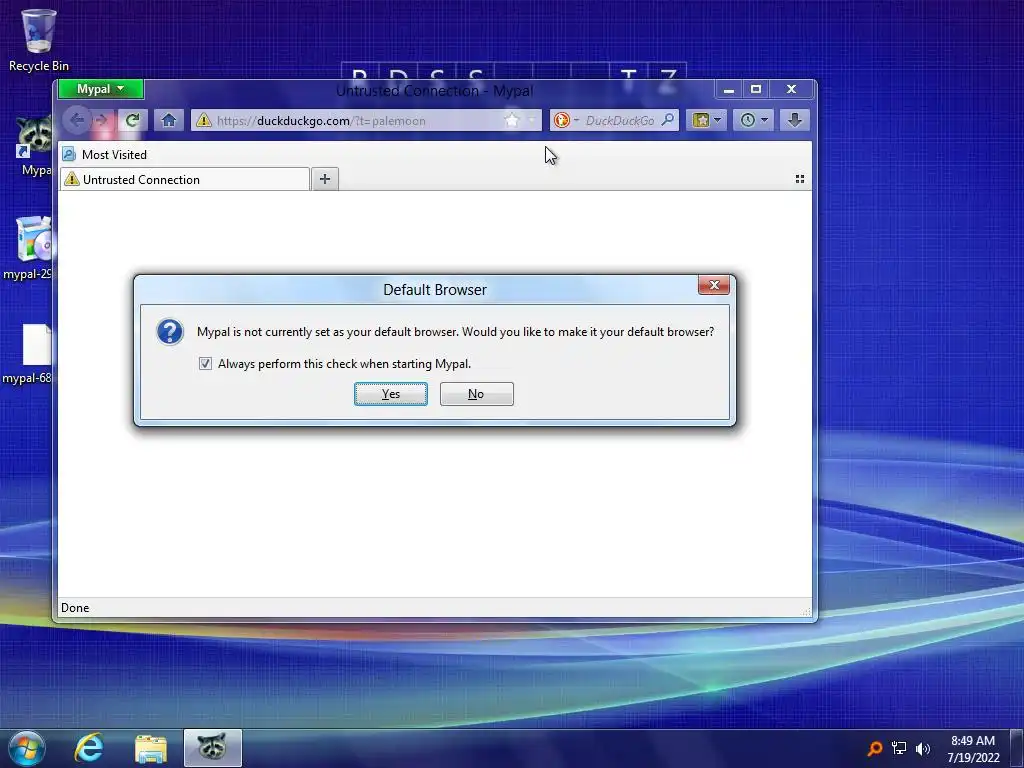Click the Mypal raccoon taskbar button

coord(212,748)
